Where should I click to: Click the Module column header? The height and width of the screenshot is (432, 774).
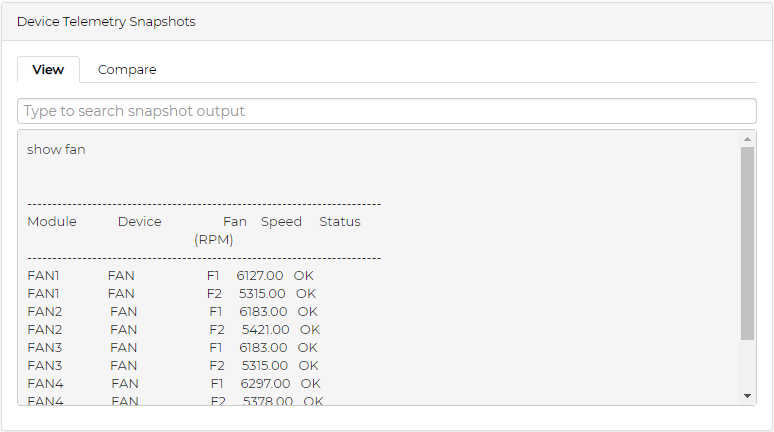pos(52,222)
